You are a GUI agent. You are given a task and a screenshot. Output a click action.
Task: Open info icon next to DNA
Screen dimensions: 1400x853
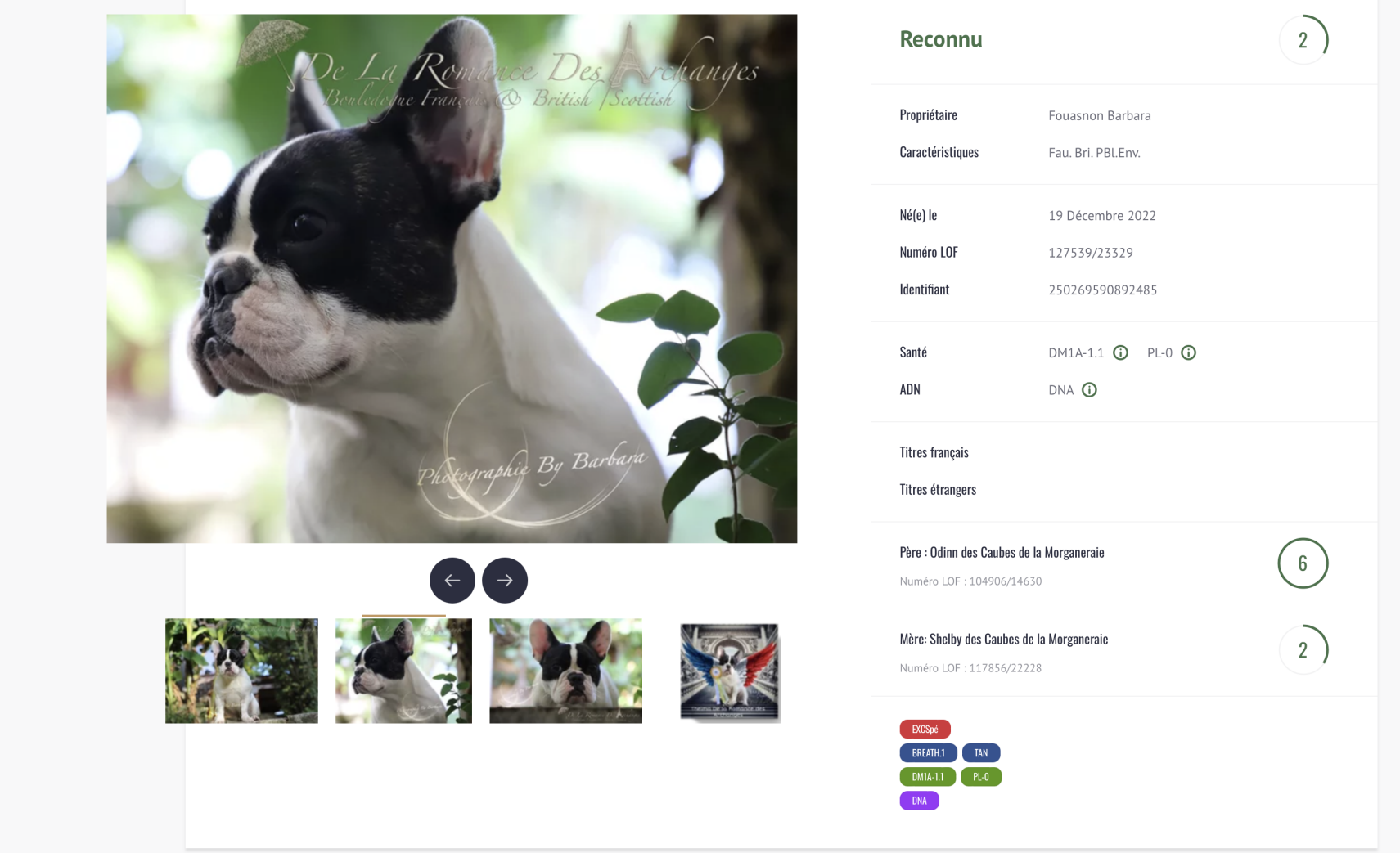[1089, 390]
